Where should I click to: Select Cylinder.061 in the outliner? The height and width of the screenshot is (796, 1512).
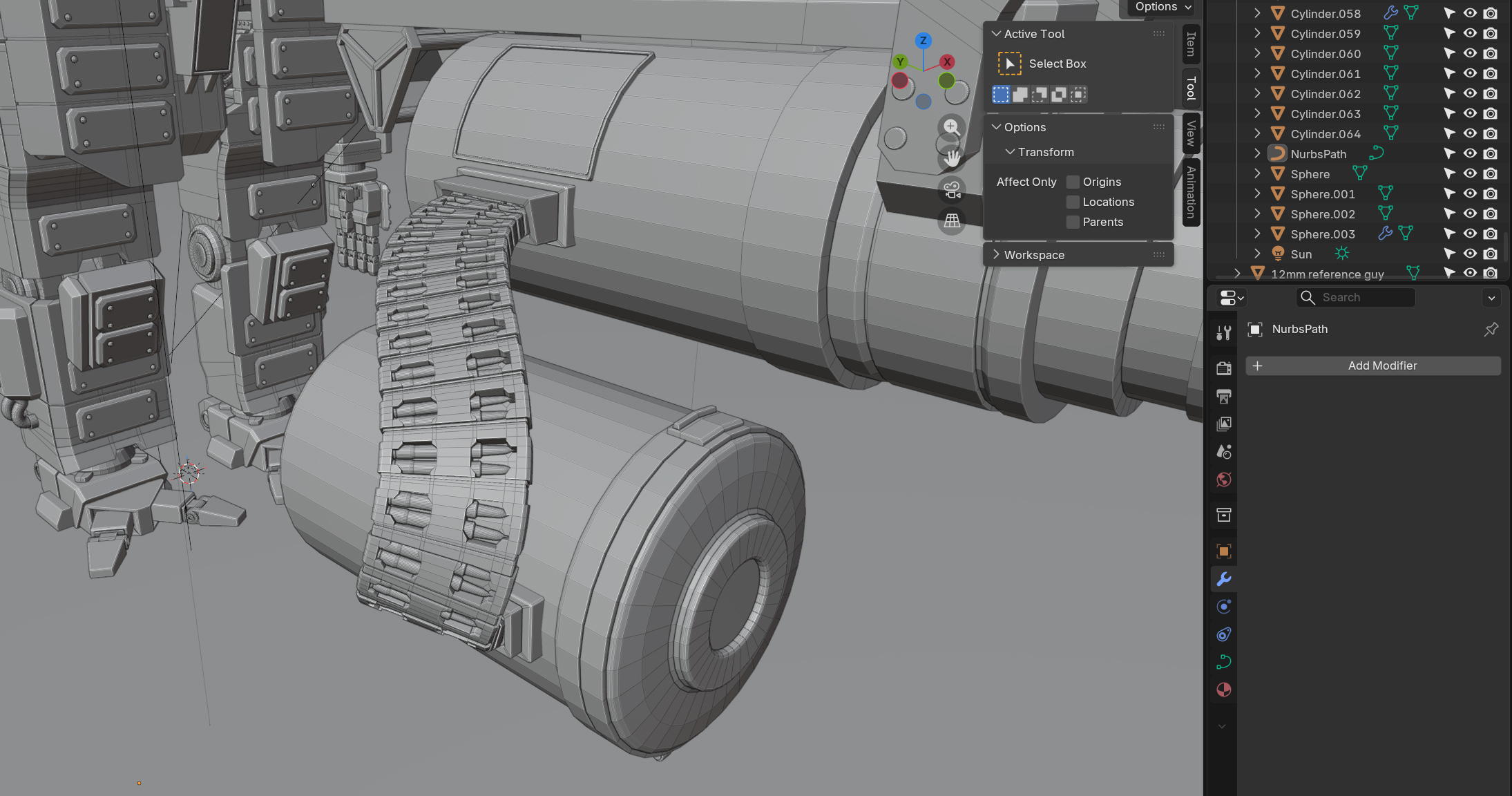point(1325,74)
